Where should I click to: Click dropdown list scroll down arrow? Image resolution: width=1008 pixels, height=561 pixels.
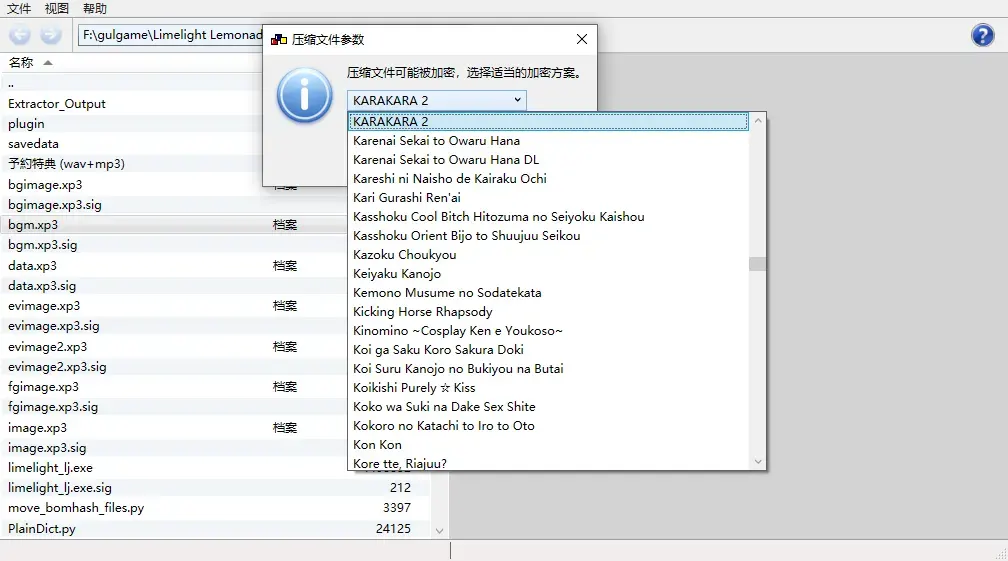click(757, 461)
